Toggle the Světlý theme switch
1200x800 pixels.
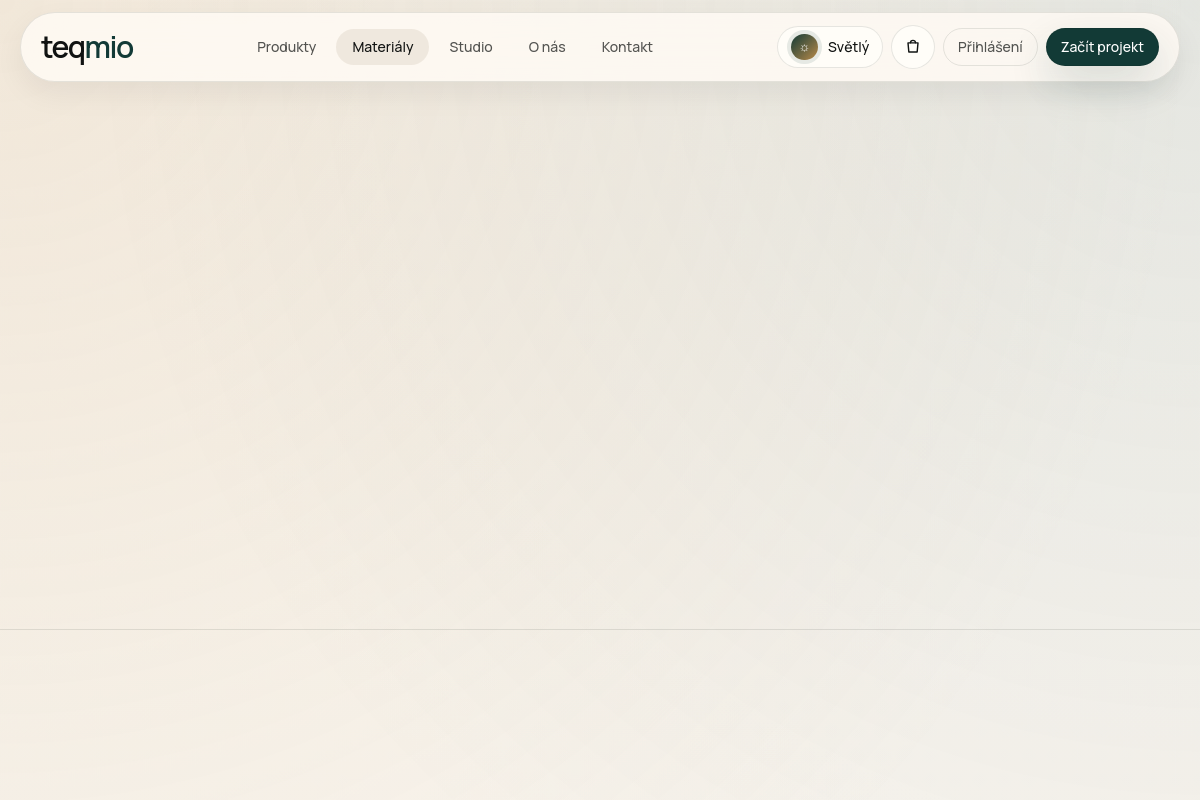[830, 47]
